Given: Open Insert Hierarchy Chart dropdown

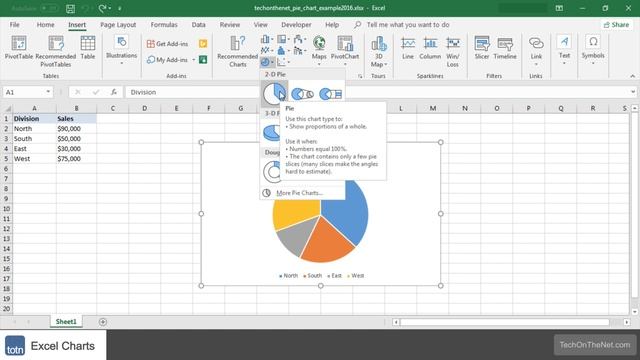Looking at the screenshot, I should click(283, 39).
